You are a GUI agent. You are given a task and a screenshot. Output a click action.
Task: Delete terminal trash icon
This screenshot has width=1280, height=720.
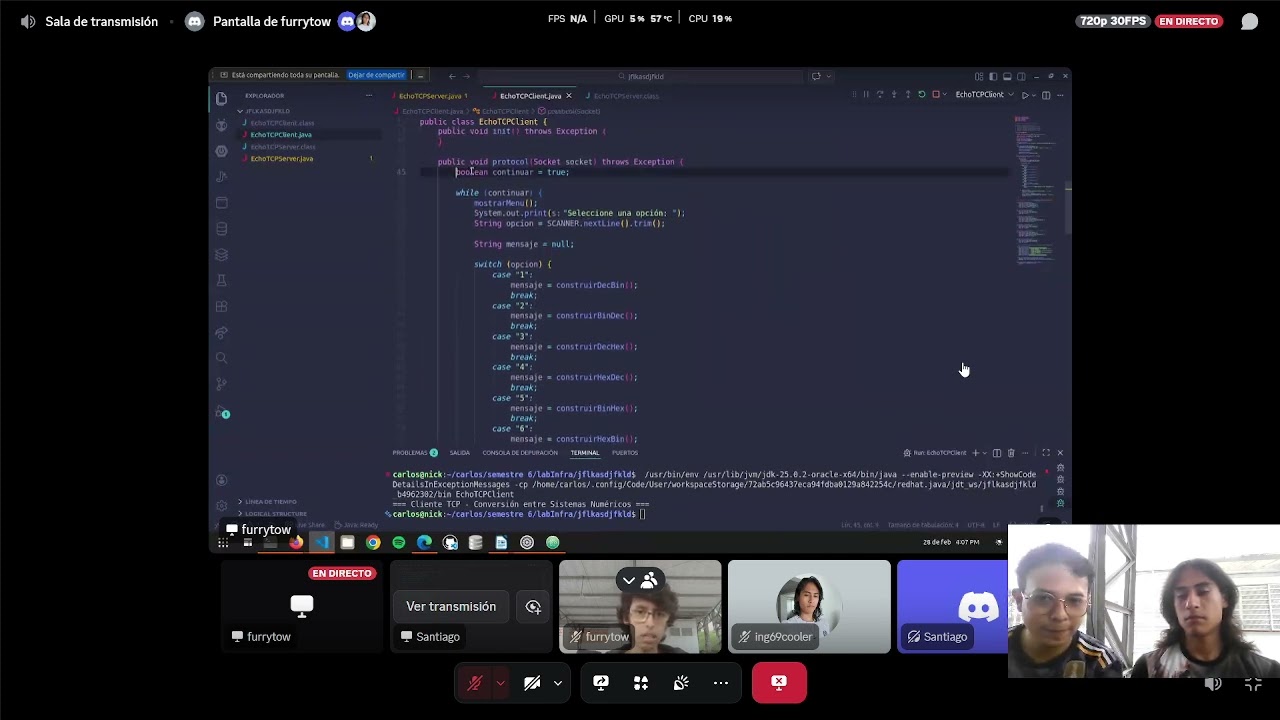click(1011, 453)
